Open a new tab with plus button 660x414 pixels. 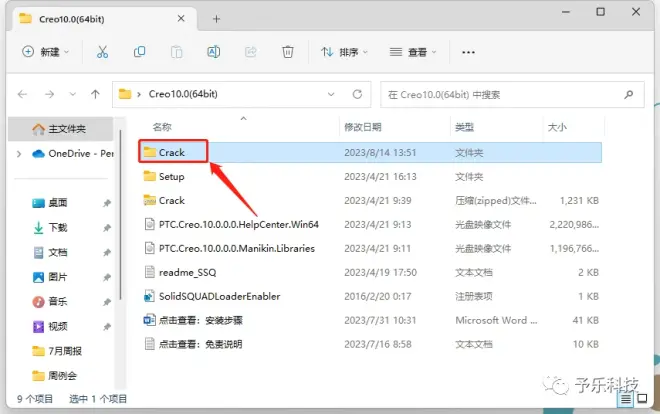[x=216, y=19]
